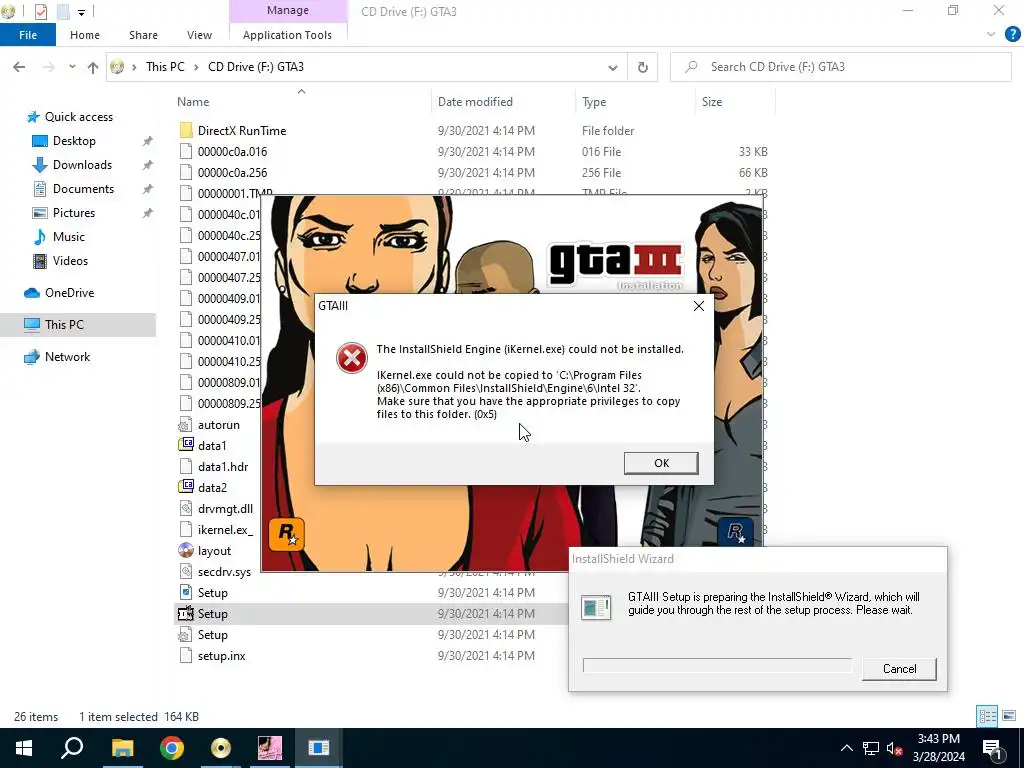The width and height of the screenshot is (1024, 768).
Task: Open taskbar Search
Action: pos(72,748)
